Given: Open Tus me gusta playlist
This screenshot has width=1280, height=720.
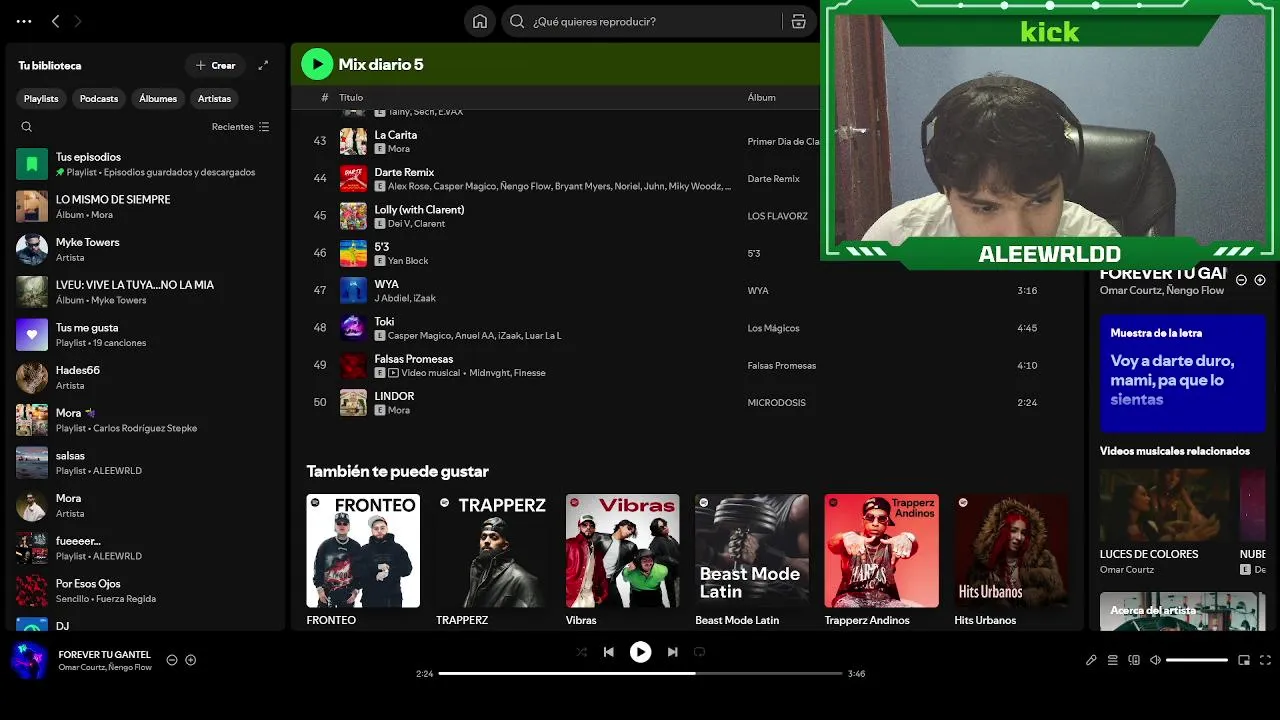Looking at the screenshot, I should 145,335.
